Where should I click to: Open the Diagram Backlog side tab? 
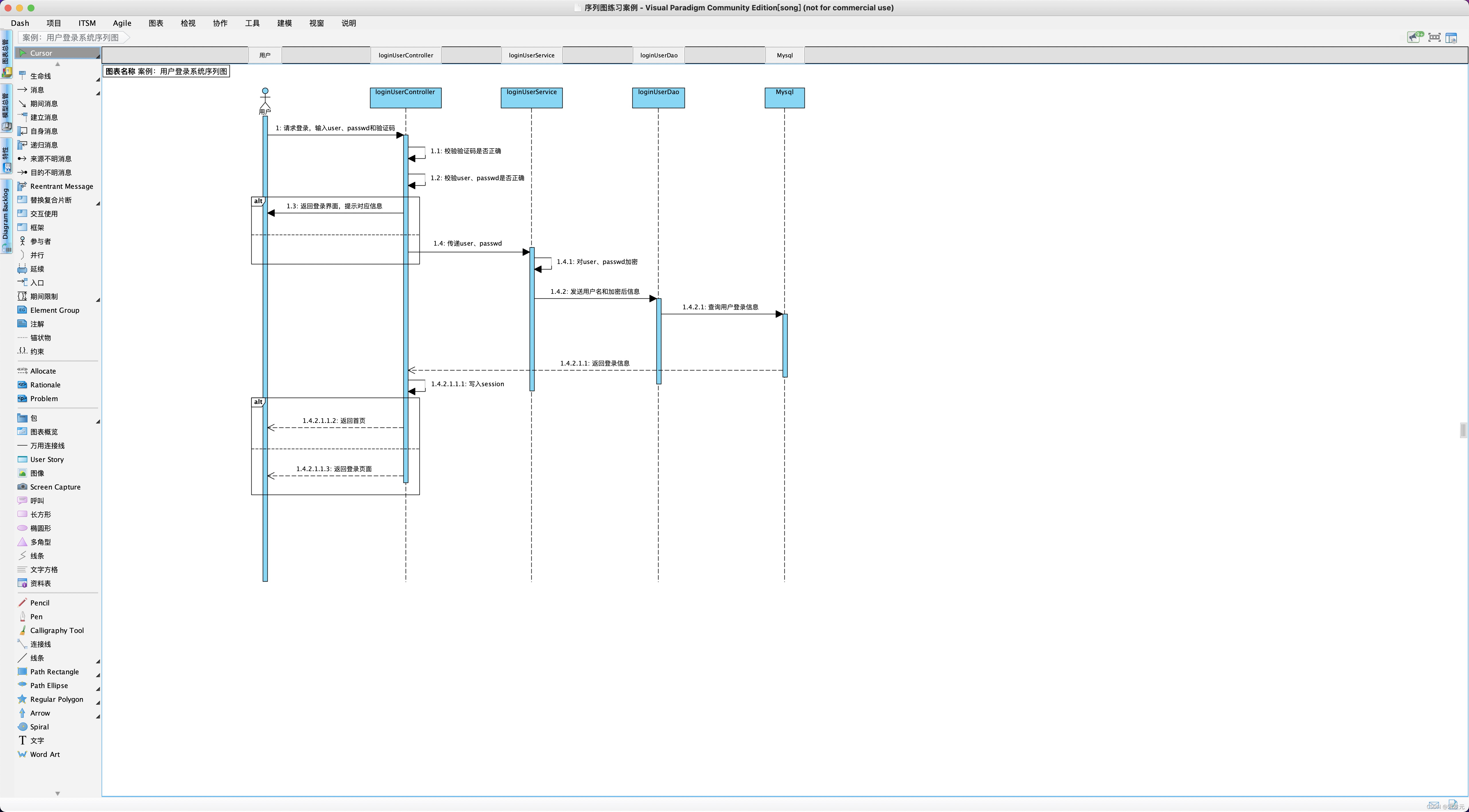6,217
